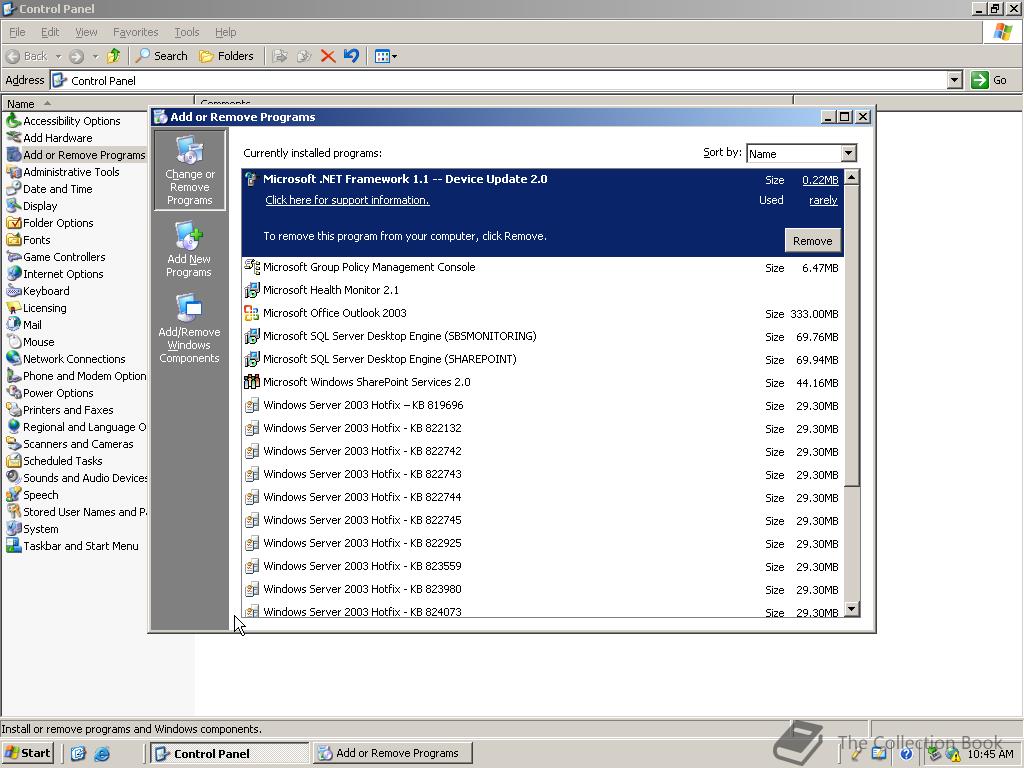Viewport: 1024px width, 768px height.
Task: Open Network Connections icon
Action: [x=13, y=359]
